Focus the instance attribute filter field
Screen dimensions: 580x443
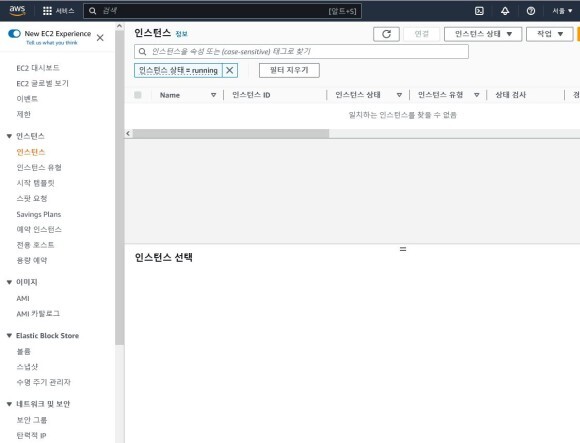click(x=301, y=52)
